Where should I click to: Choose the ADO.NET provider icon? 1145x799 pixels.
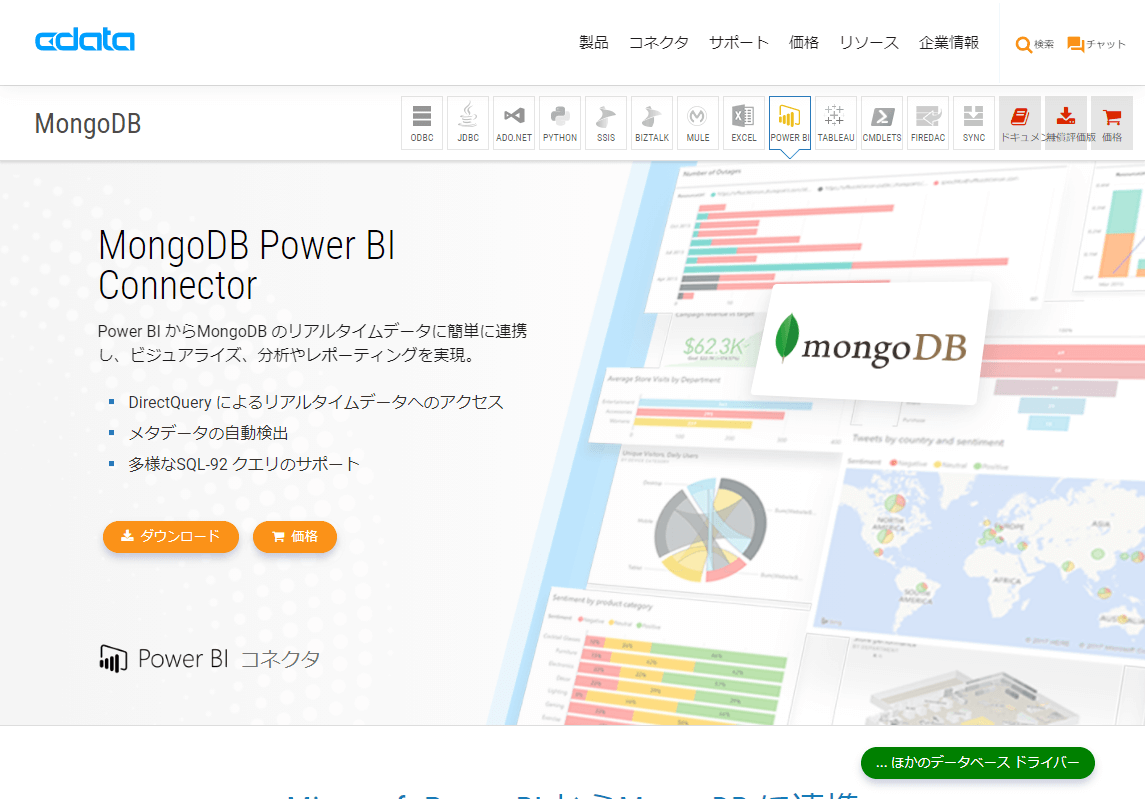[514, 123]
